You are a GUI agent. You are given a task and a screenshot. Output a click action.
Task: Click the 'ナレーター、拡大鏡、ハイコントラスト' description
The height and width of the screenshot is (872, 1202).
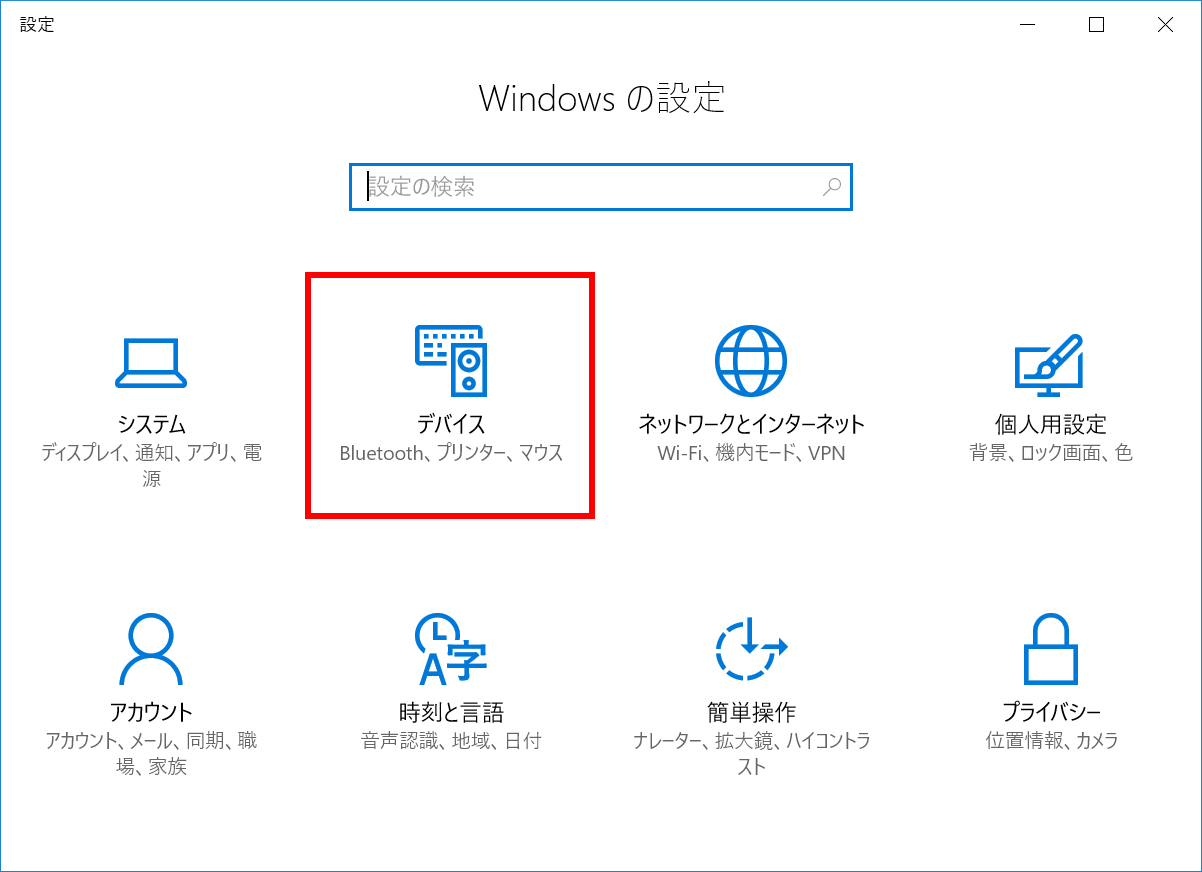tap(751, 754)
